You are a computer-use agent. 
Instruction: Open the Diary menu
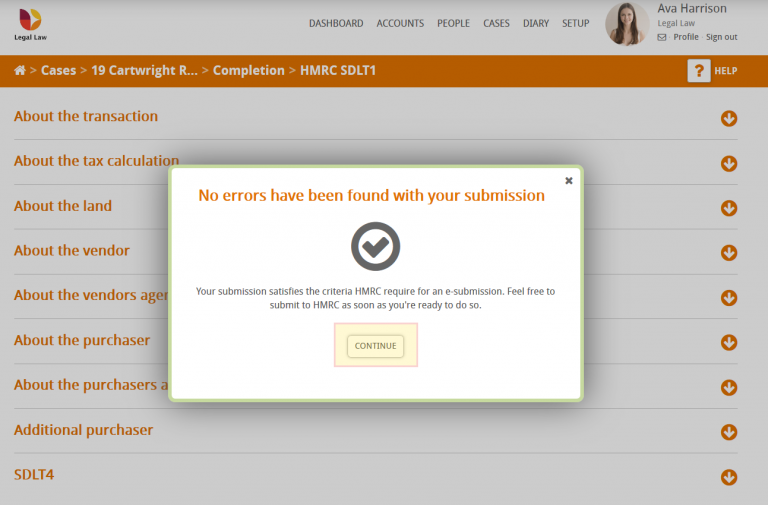[x=536, y=24]
